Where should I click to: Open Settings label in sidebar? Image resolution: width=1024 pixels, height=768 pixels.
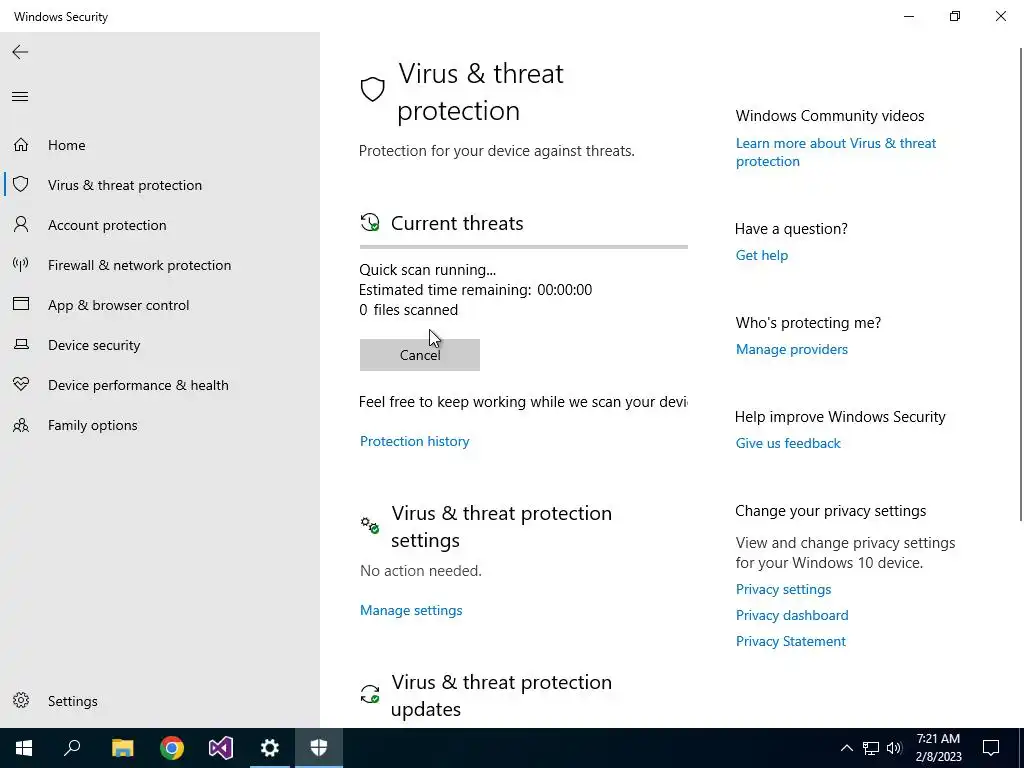click(72, 701)
